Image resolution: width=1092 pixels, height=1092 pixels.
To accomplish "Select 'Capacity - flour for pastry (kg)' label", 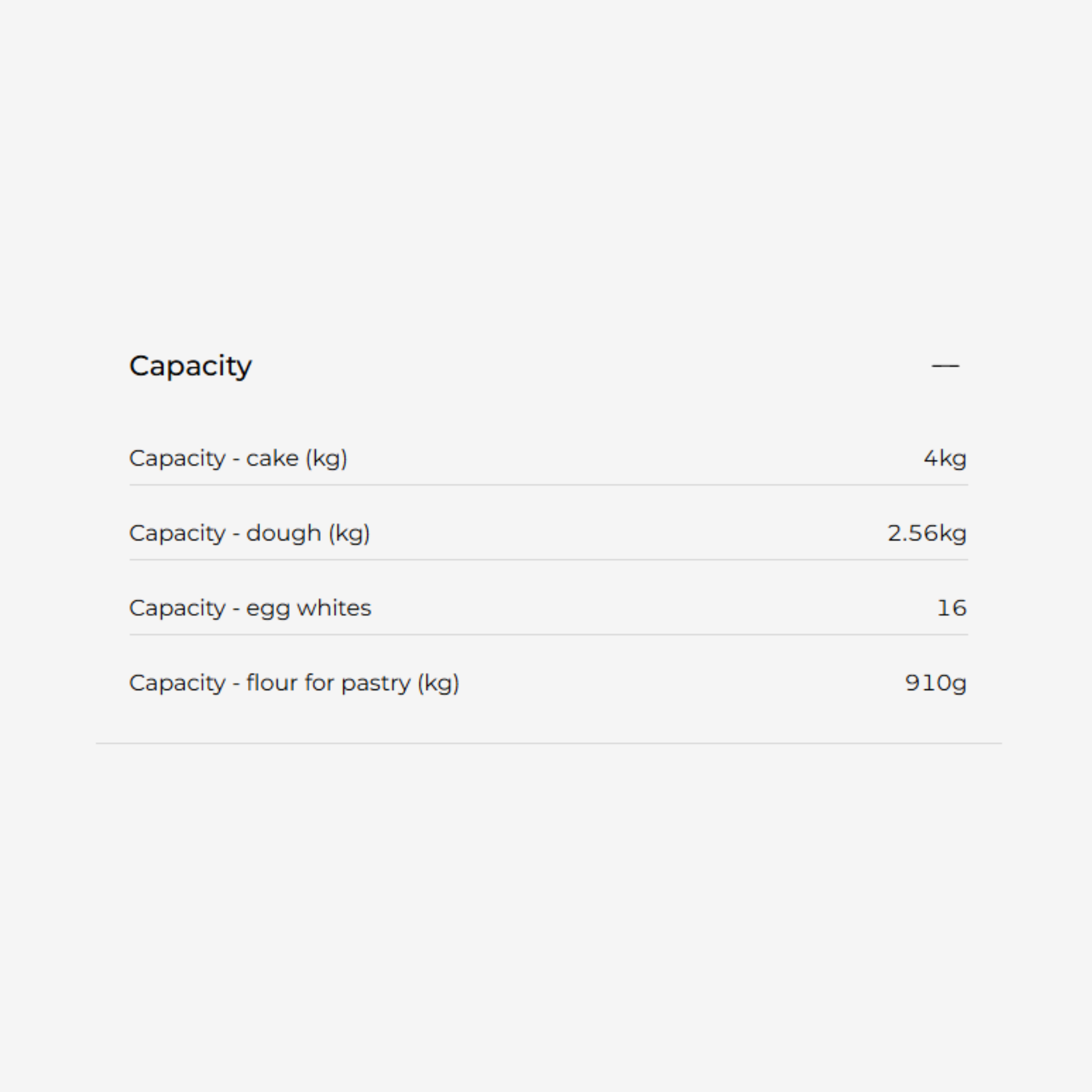I will 294,684.
